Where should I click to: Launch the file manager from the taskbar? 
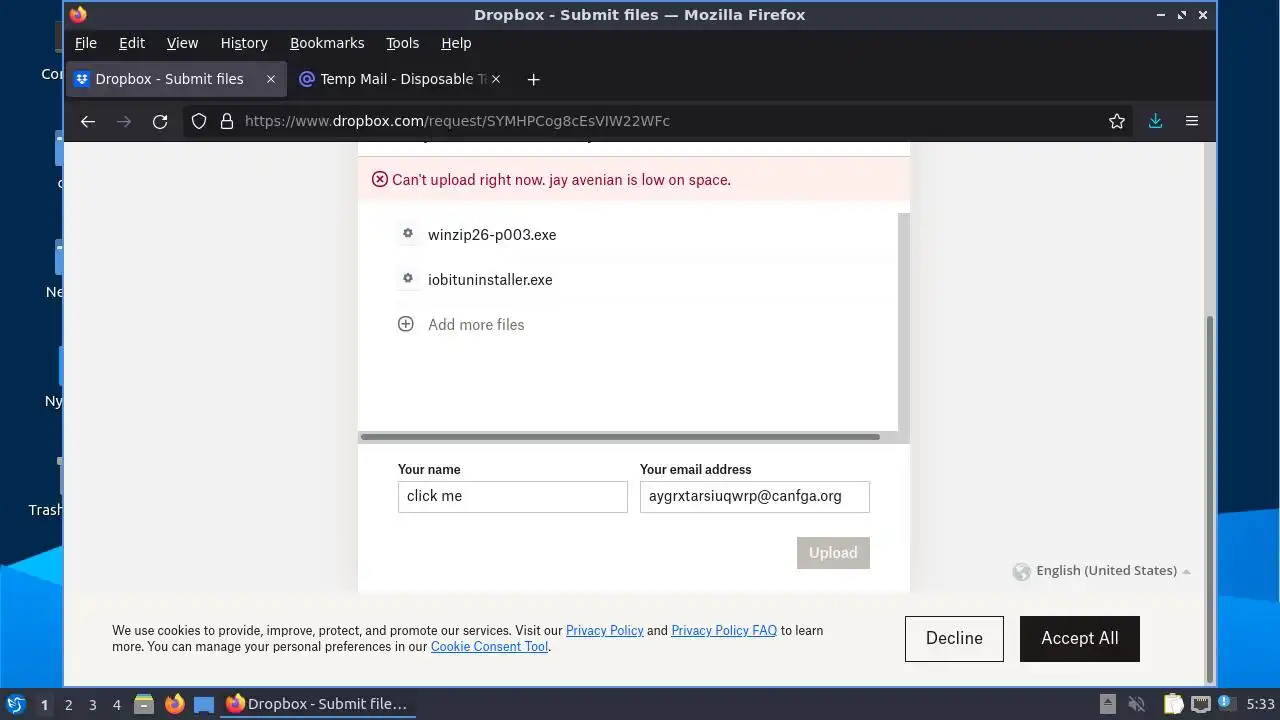click(144, 704)
